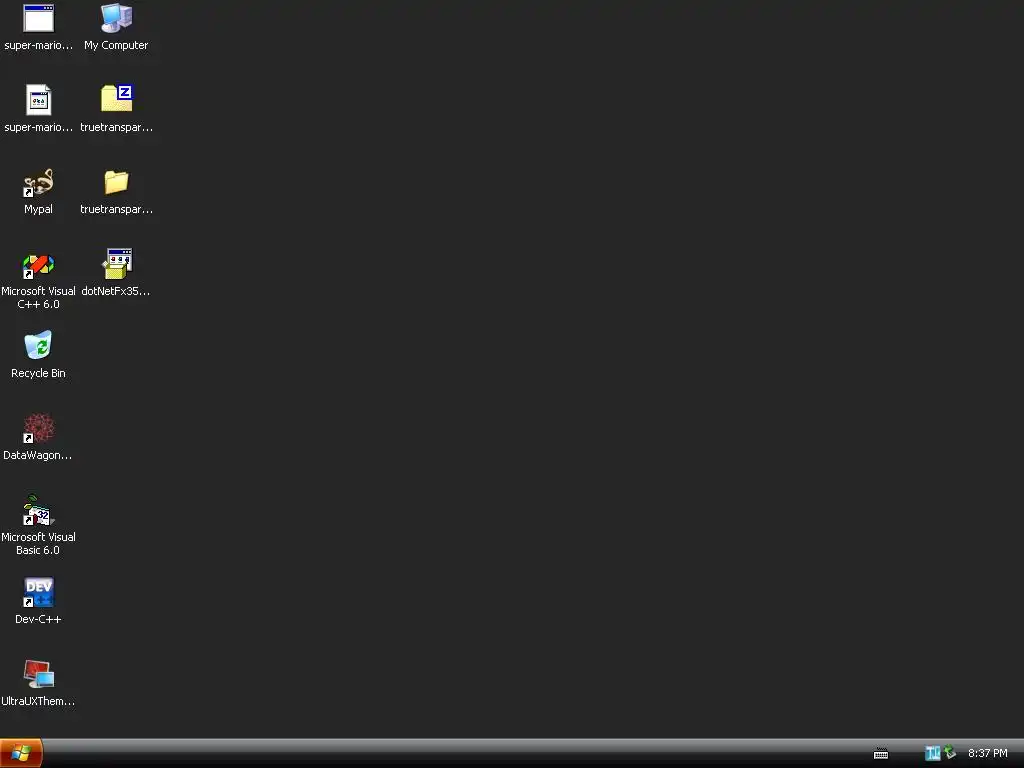Click an empty area of the taskbar
This screenshot has width=1024, height=768.
point(457,754)
